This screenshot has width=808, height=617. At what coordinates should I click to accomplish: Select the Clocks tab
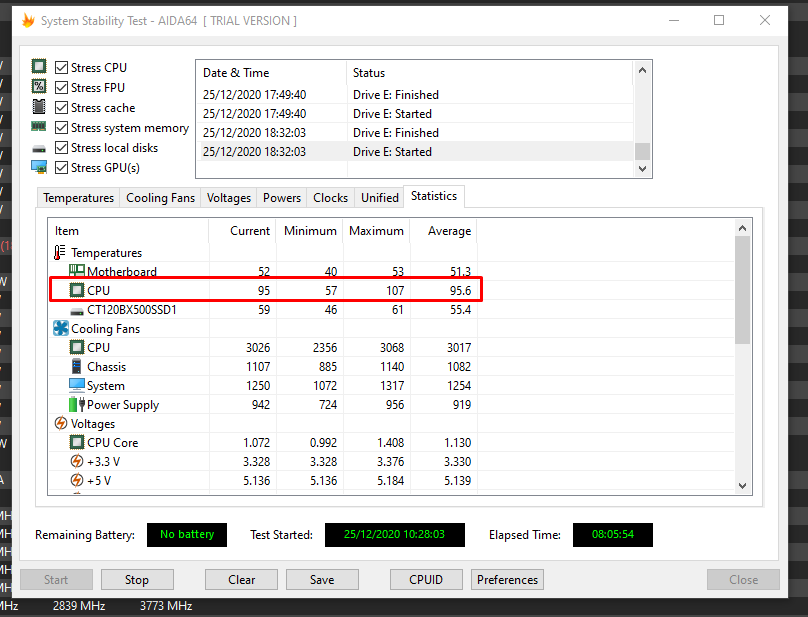point(330,198)
